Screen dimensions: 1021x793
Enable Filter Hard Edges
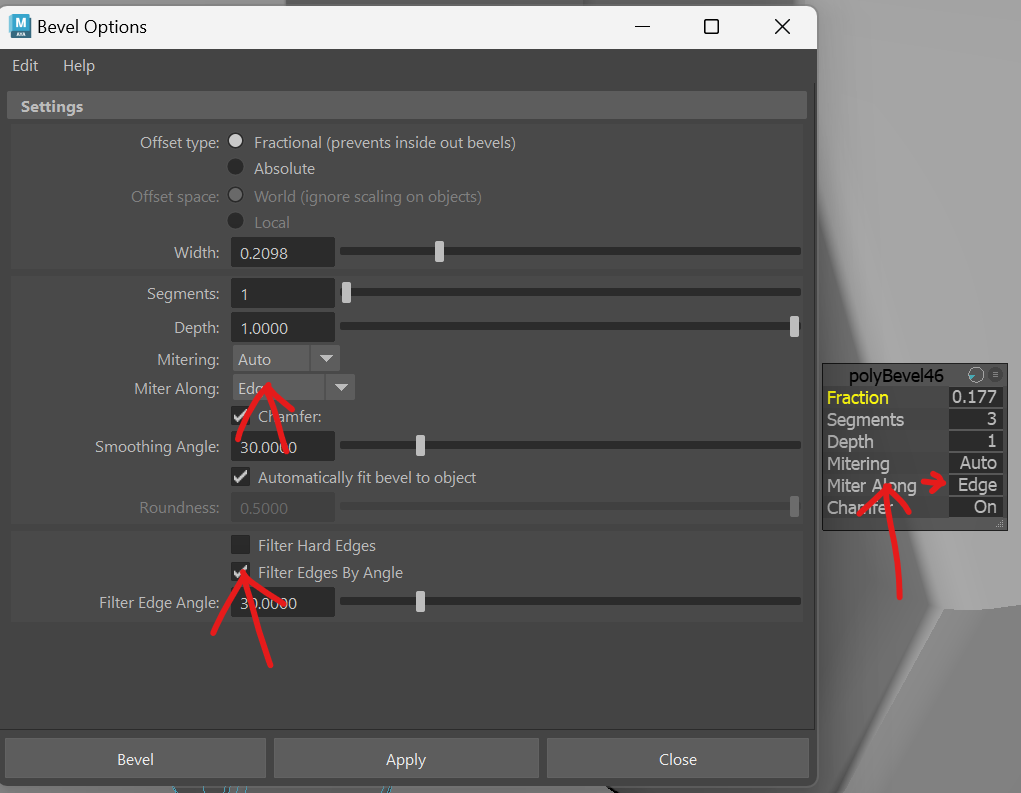(240, 545)
